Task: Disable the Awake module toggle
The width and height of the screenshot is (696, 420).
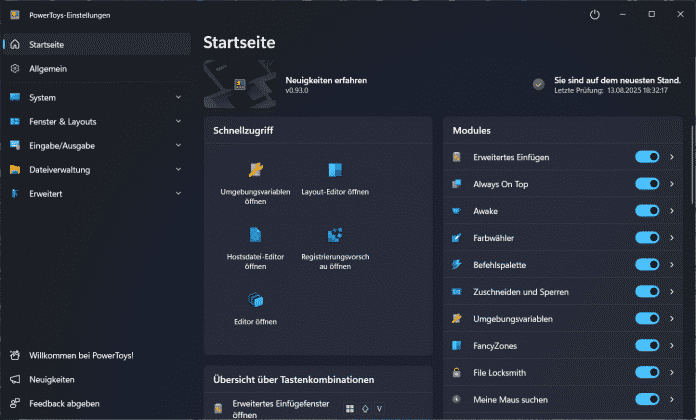Action: coord(647,211)
